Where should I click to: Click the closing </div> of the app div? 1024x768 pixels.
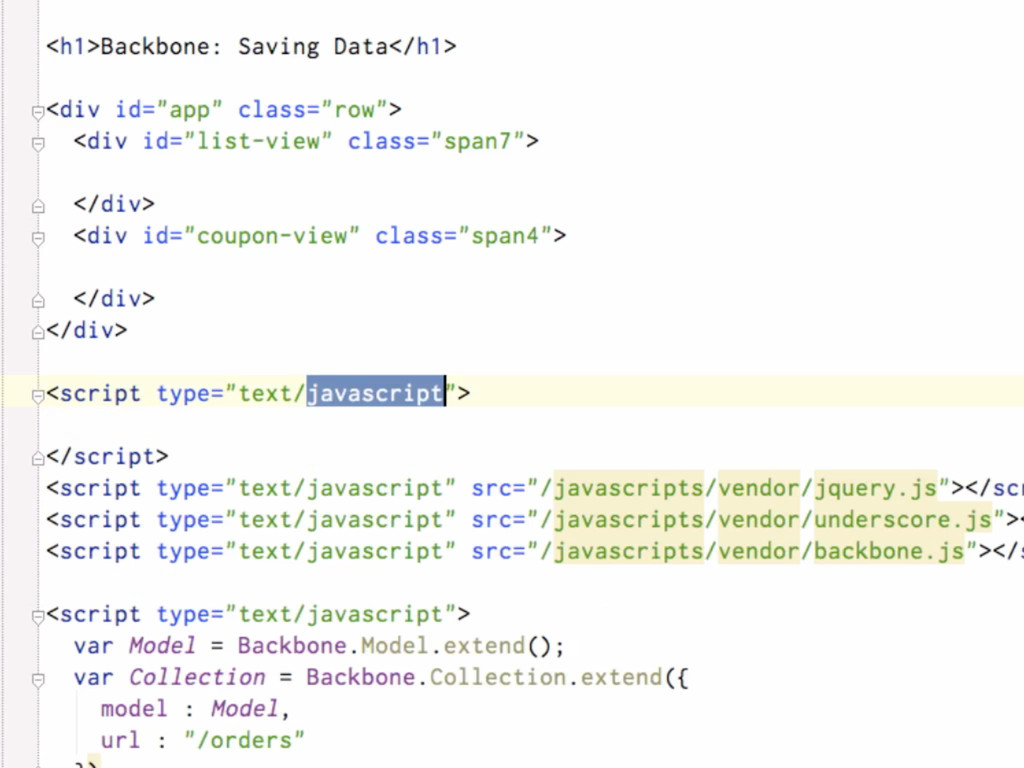(86, 330)
